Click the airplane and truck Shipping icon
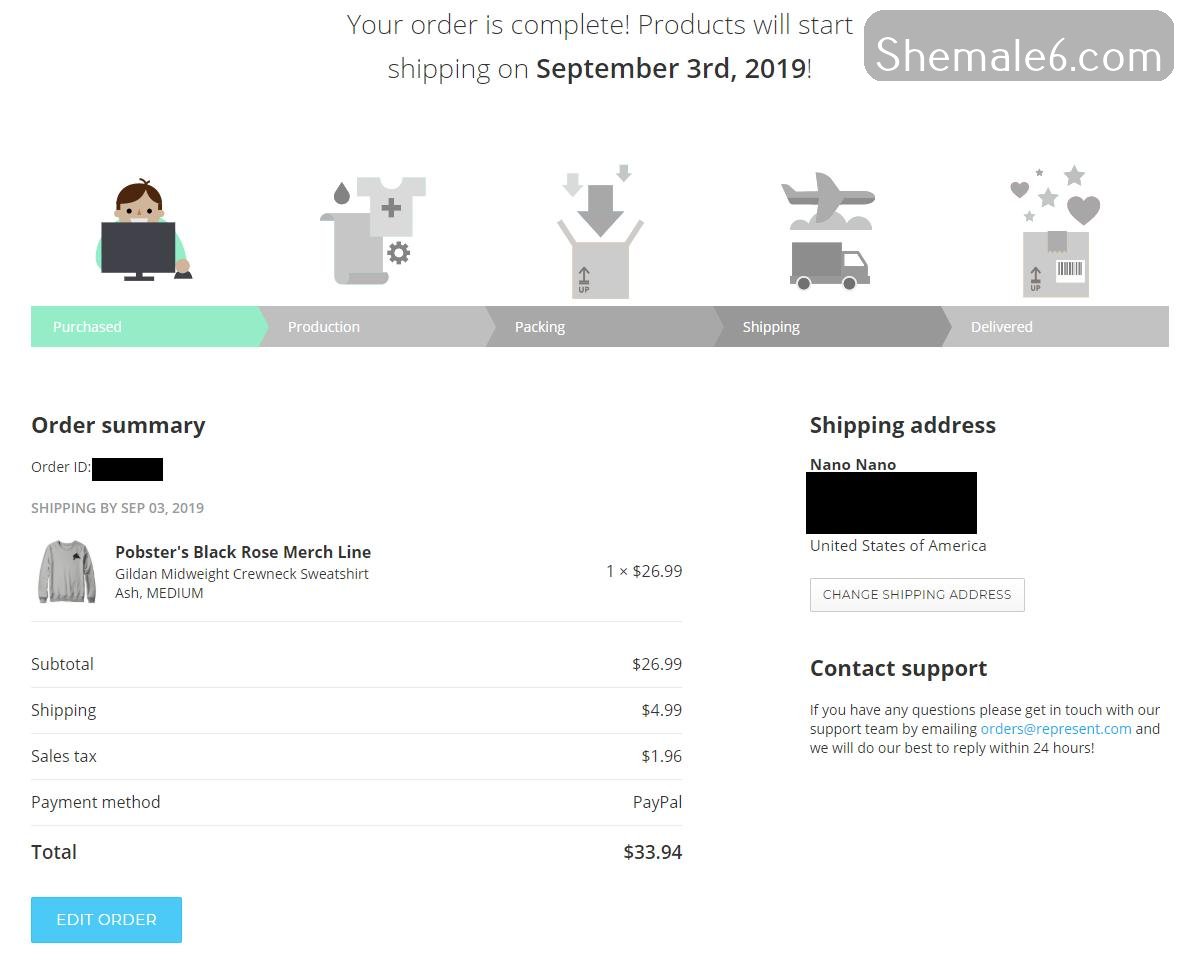Viewport: 1184px width, 972px height. 828,232
